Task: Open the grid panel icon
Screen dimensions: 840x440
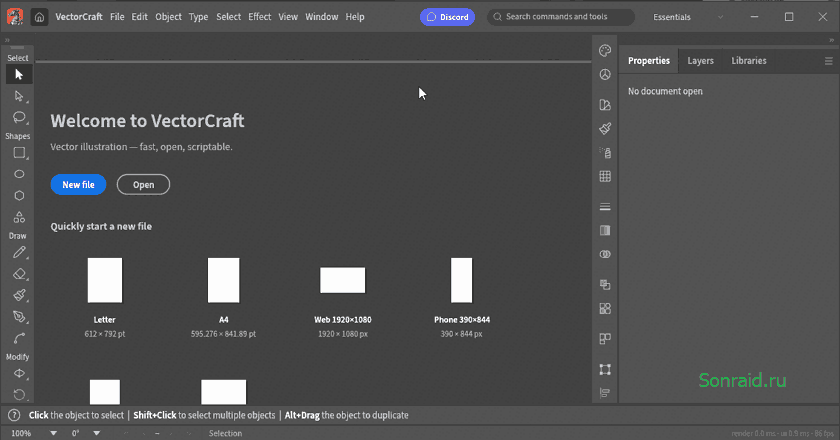Action: pyautogui.click(x=605, y=176)
